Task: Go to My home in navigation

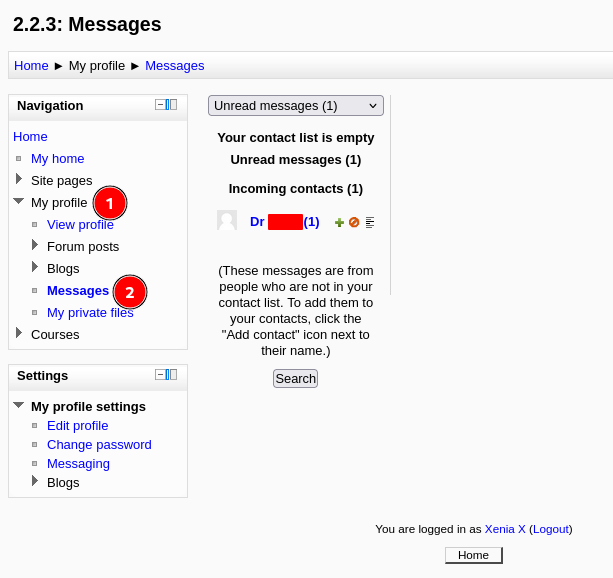Action: [57, 158]
